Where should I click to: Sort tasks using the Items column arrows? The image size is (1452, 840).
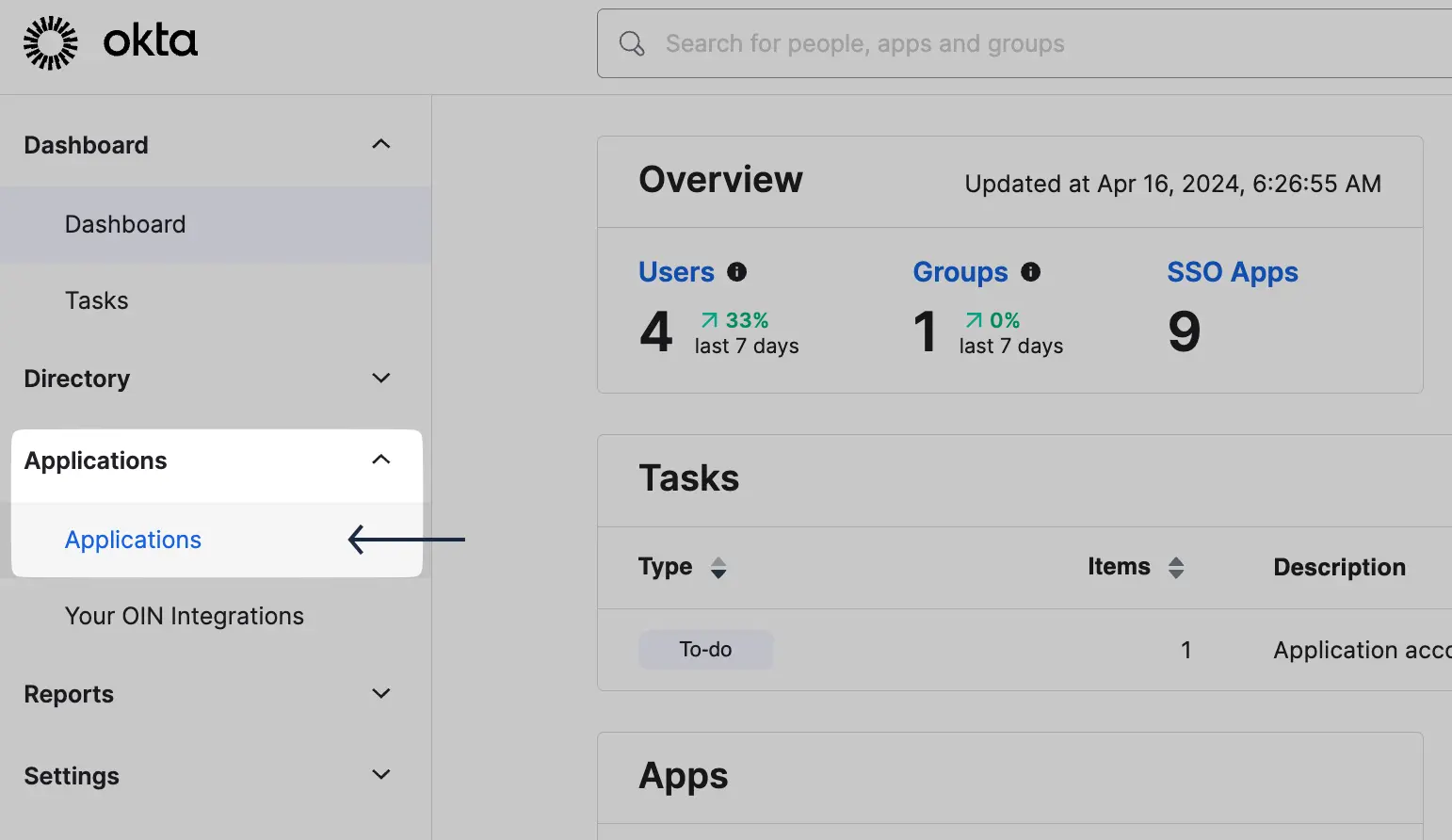pyautogui.click(x=1176, y=567)
